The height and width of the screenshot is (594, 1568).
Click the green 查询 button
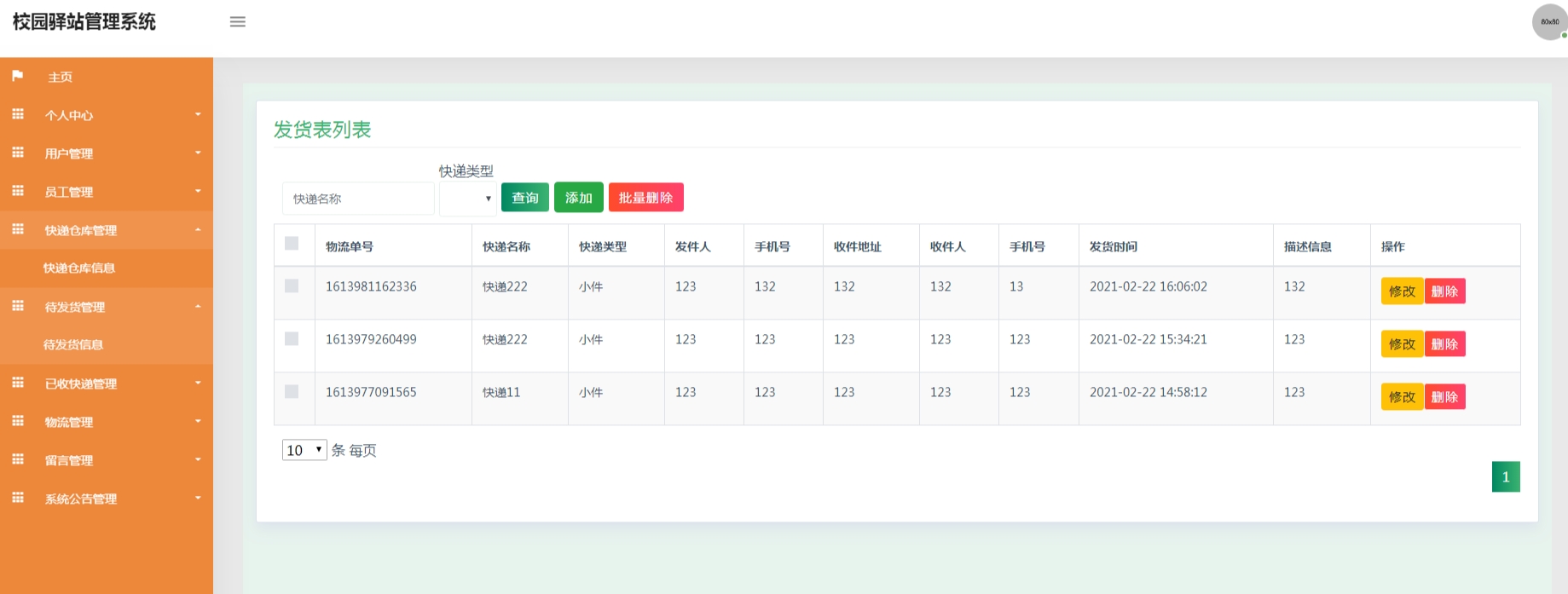click(525, 198)
